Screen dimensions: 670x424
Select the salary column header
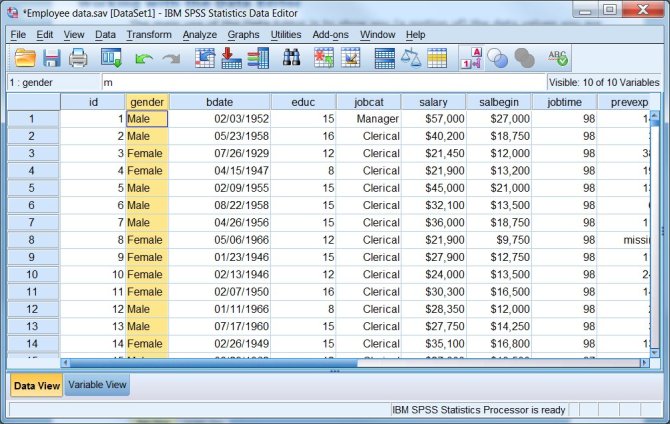pos(433,102)
